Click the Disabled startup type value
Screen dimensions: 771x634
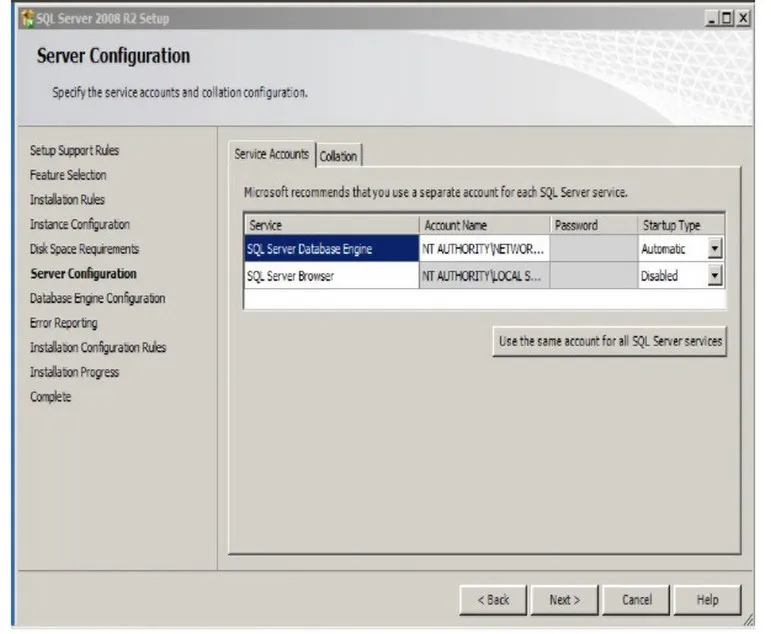[x=659, y=276]
